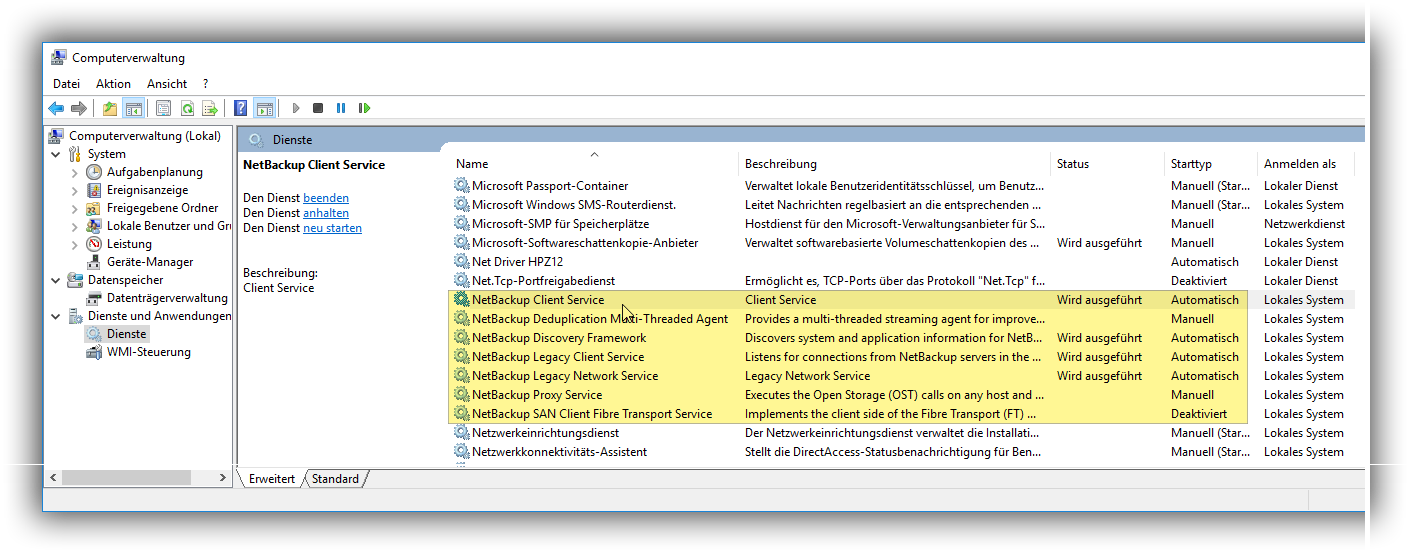The height and width of the screenshot is (557, 1407).
Task: Switch to the Erweitert tab
Action: pos(272,479)
